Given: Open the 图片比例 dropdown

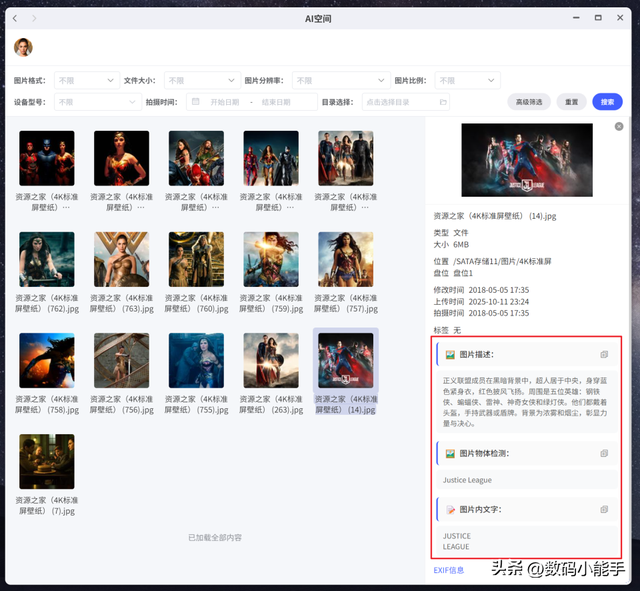Looking at the screenshot, I should pyautogui.click(x=467, y=80).
